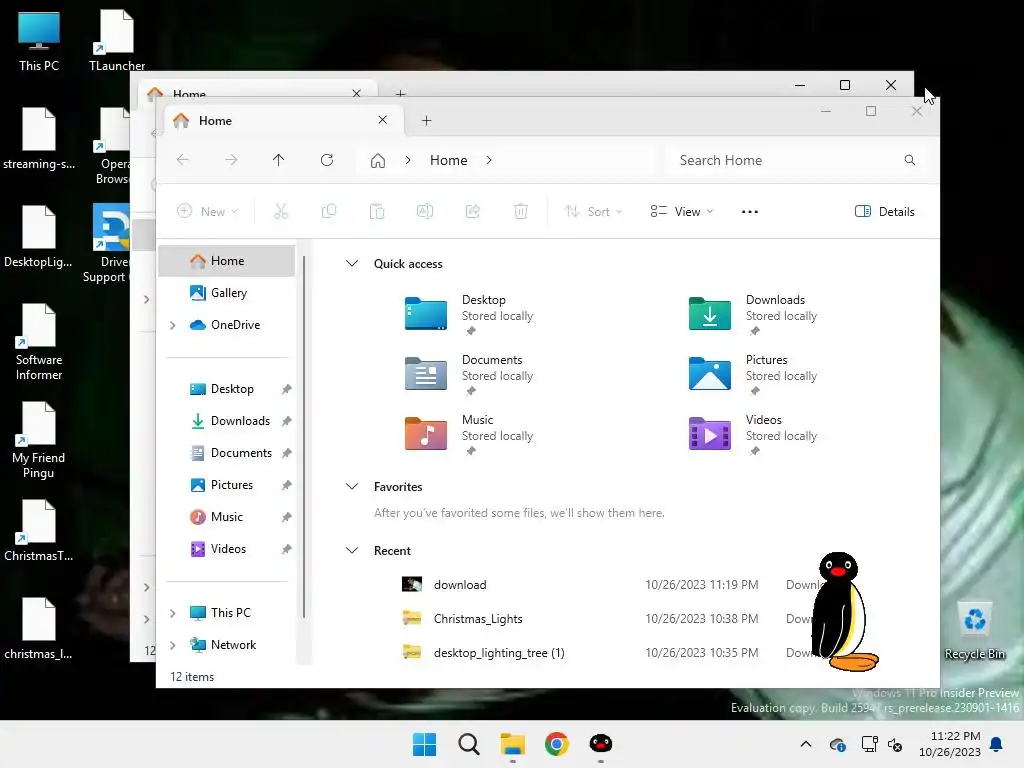The image size is (1024, 768).
Task: Select Gallery in the navigation pane
Action: (x=227, y=293)
